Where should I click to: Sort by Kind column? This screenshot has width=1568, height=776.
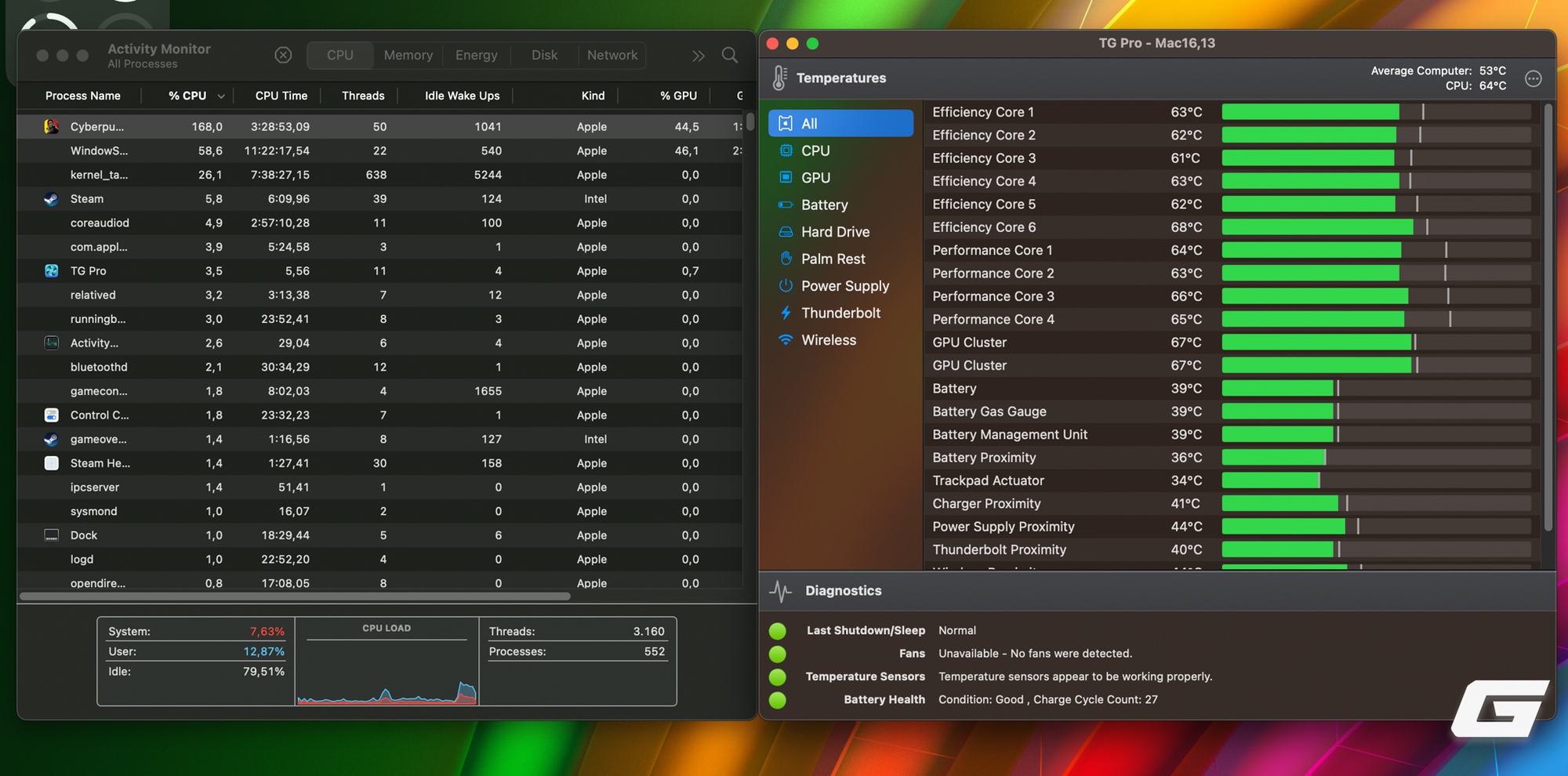click(593, 96)
